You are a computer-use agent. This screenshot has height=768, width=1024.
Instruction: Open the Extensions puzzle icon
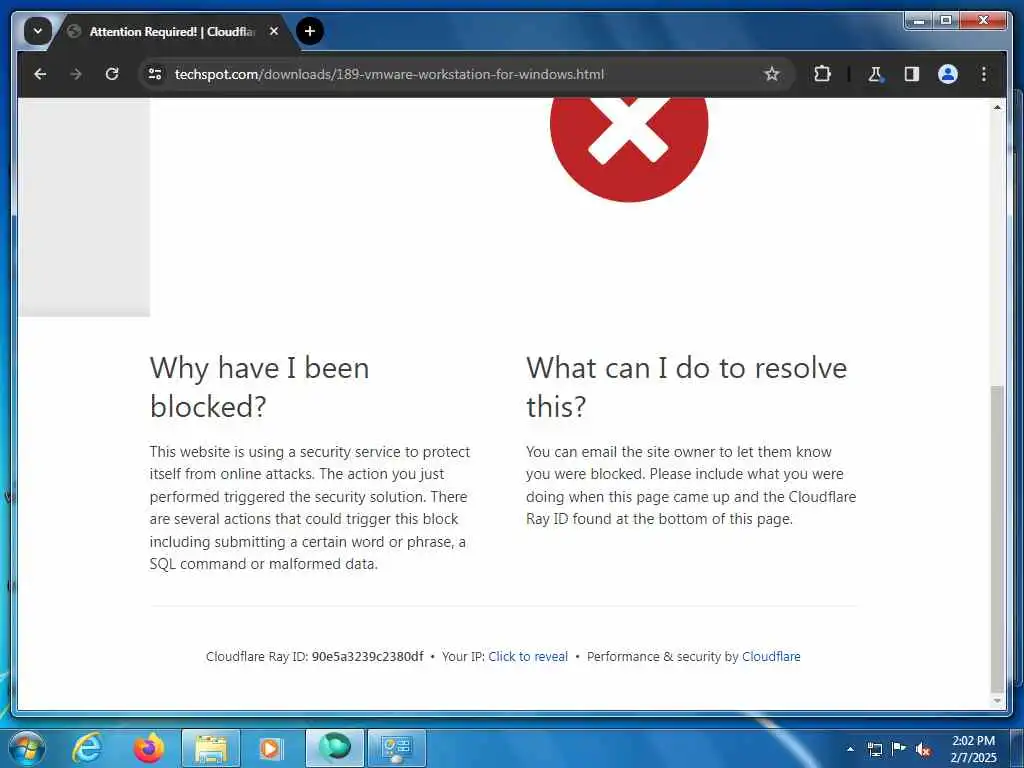pos(822,74)
